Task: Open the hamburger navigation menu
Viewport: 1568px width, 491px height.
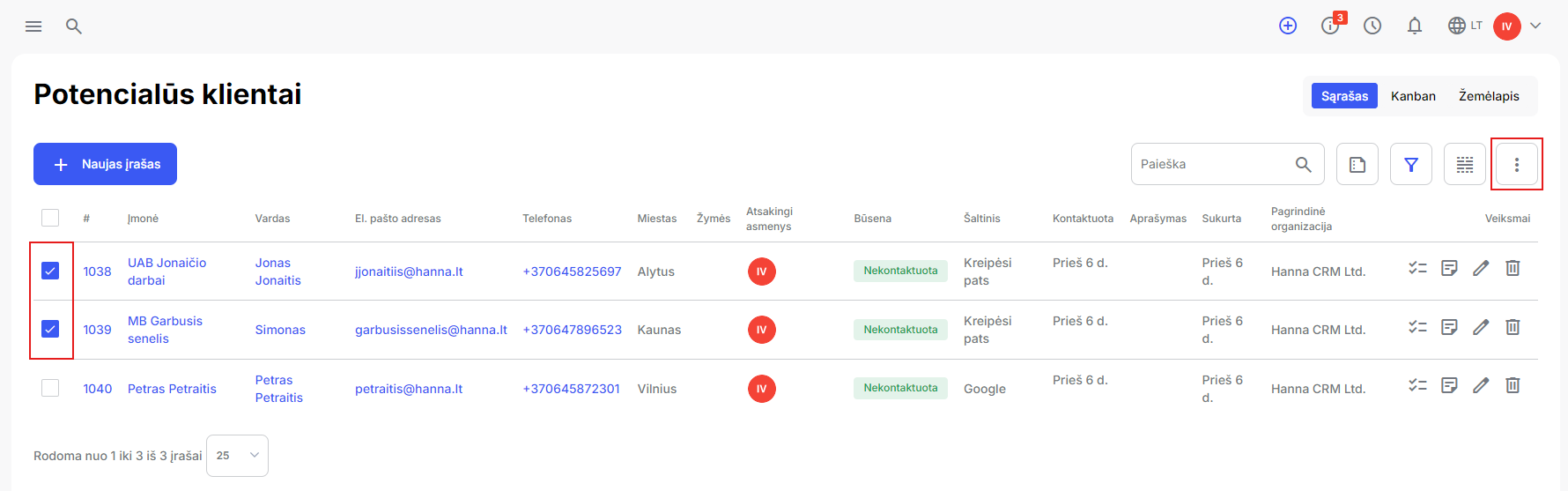Action: click(33, 26)
